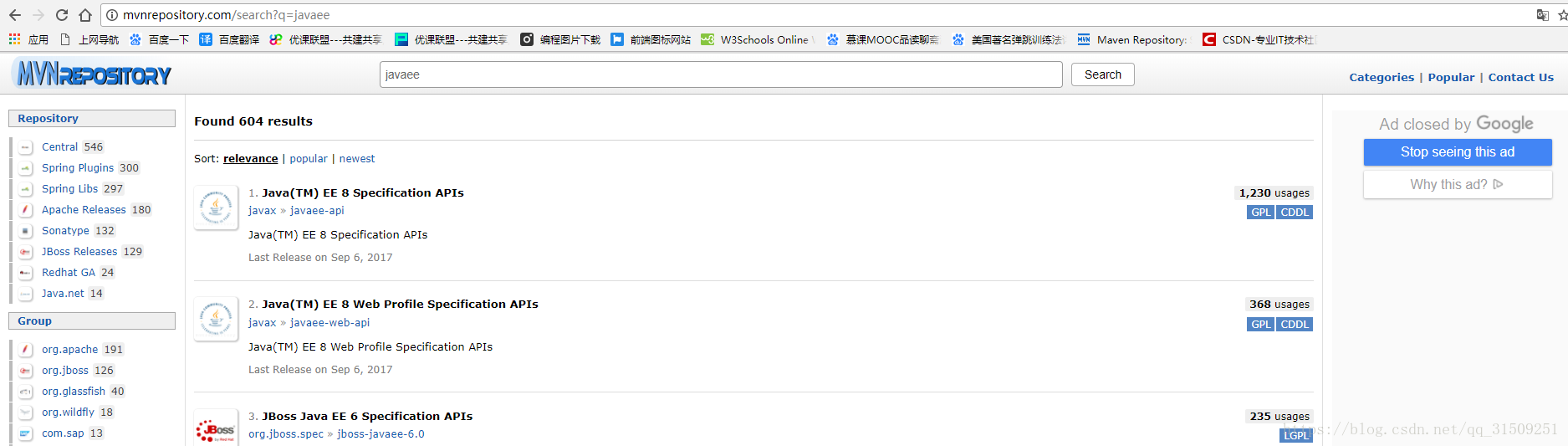Click the 235 usages link
The height and width of the screenshot is (446, 1568).
pyautogui.click(x=1279, y=417)
